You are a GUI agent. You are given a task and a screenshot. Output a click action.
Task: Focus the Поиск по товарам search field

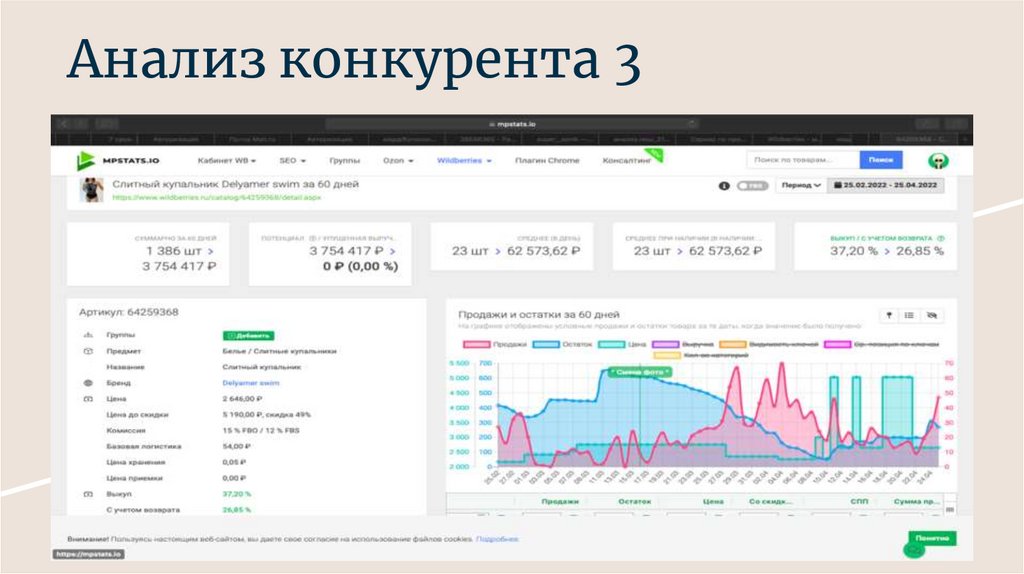click(x=803, y=160)
